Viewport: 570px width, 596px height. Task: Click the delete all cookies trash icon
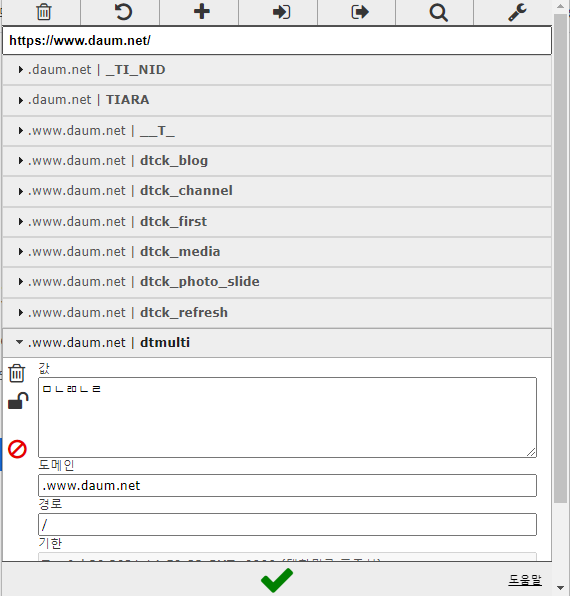[44, 12]
